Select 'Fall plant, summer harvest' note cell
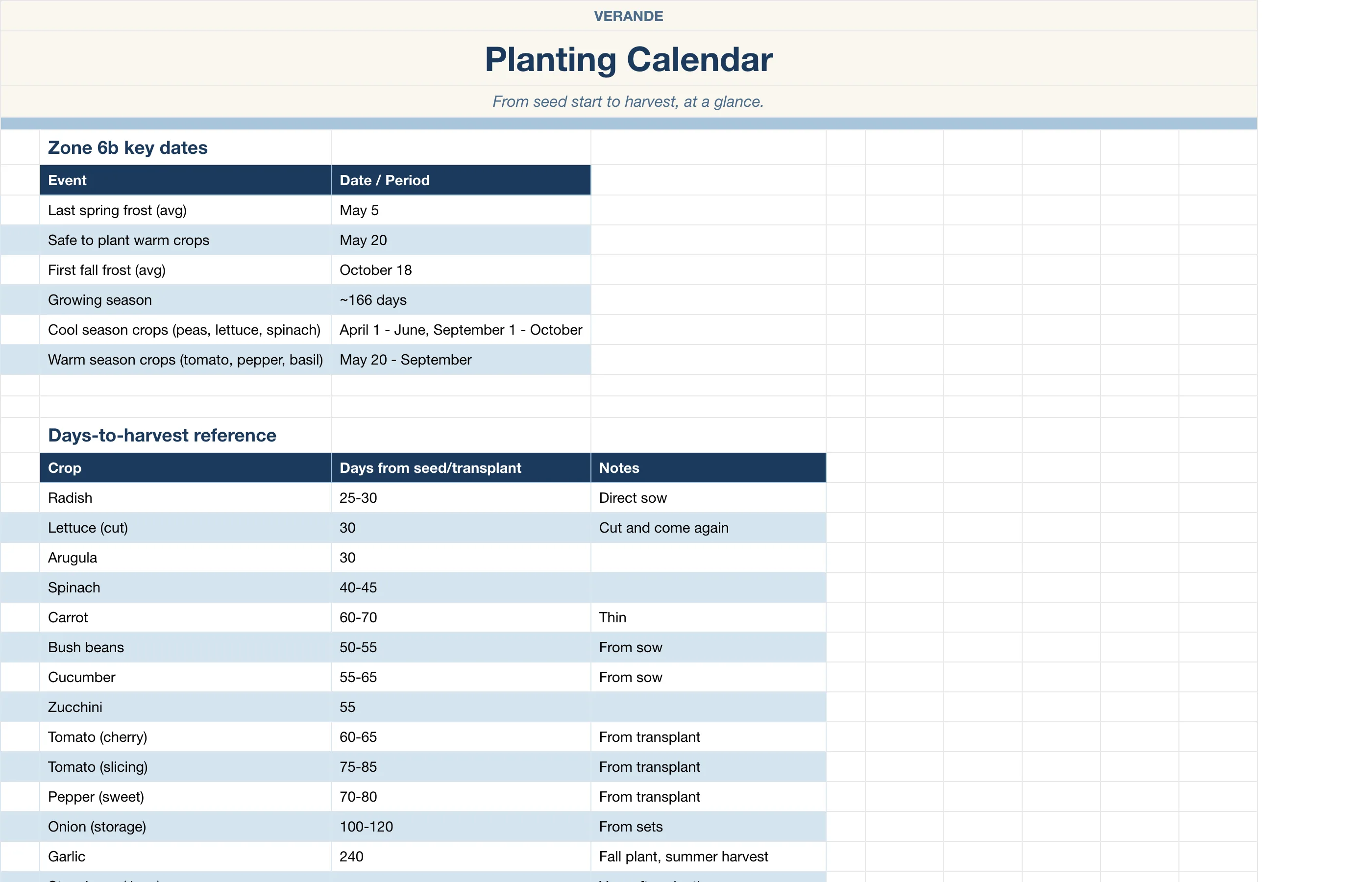Screen dimensions: 1372x882 tap(708, 856)
